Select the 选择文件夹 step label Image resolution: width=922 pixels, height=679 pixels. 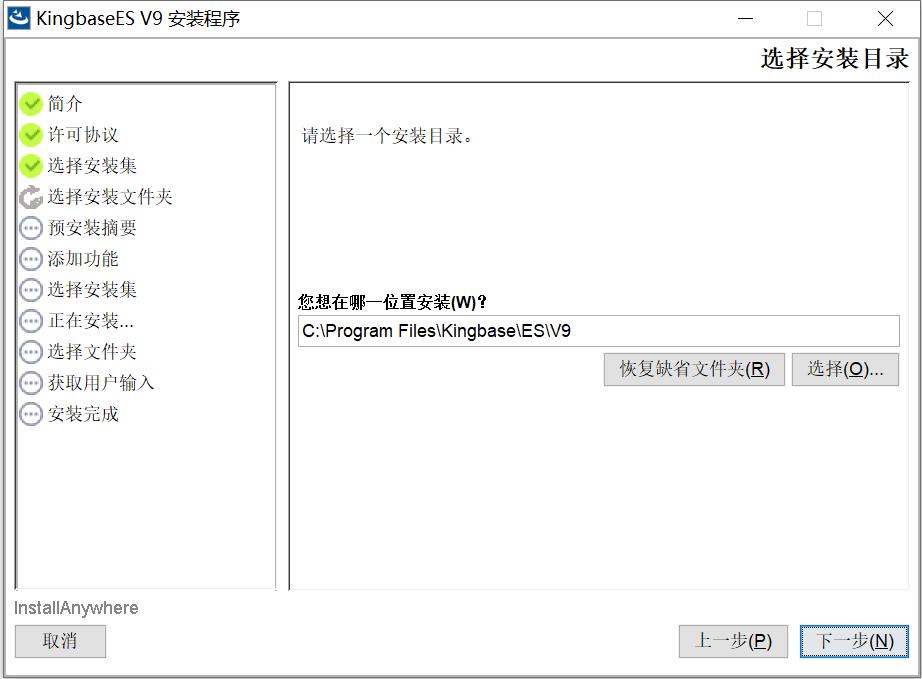click(92, 352)
